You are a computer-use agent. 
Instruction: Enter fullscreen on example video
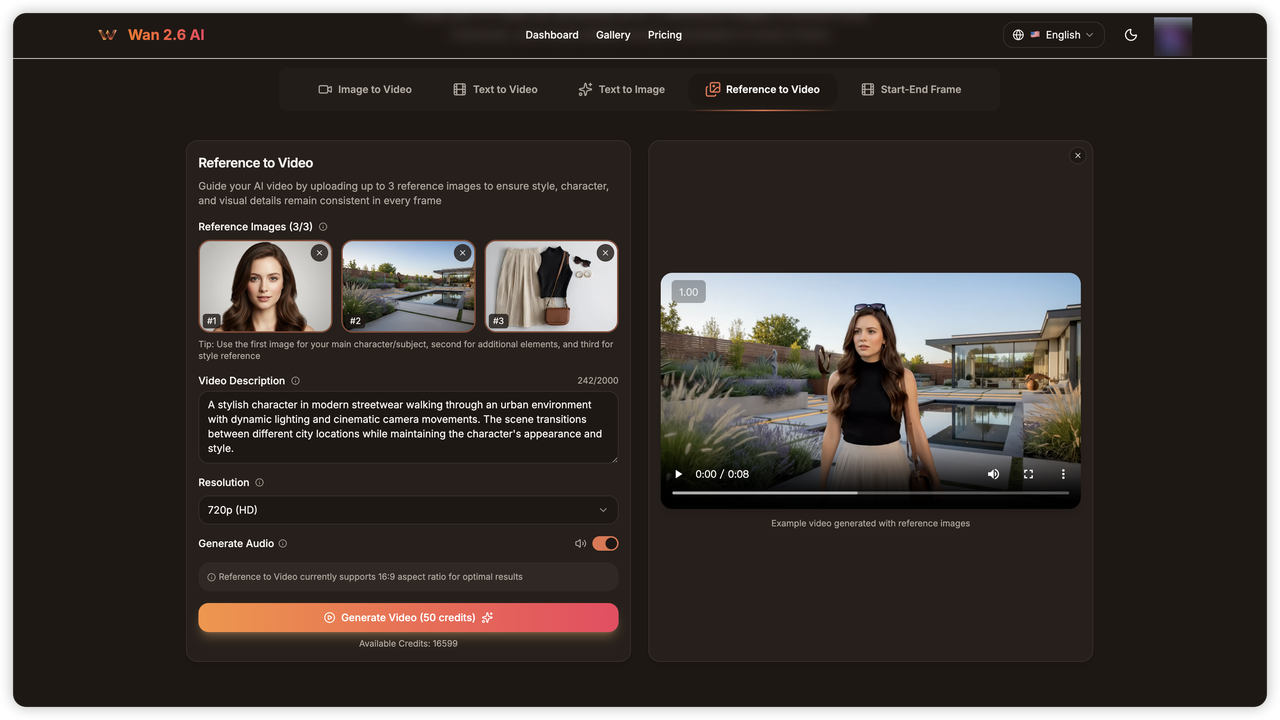click(1028, 474)
